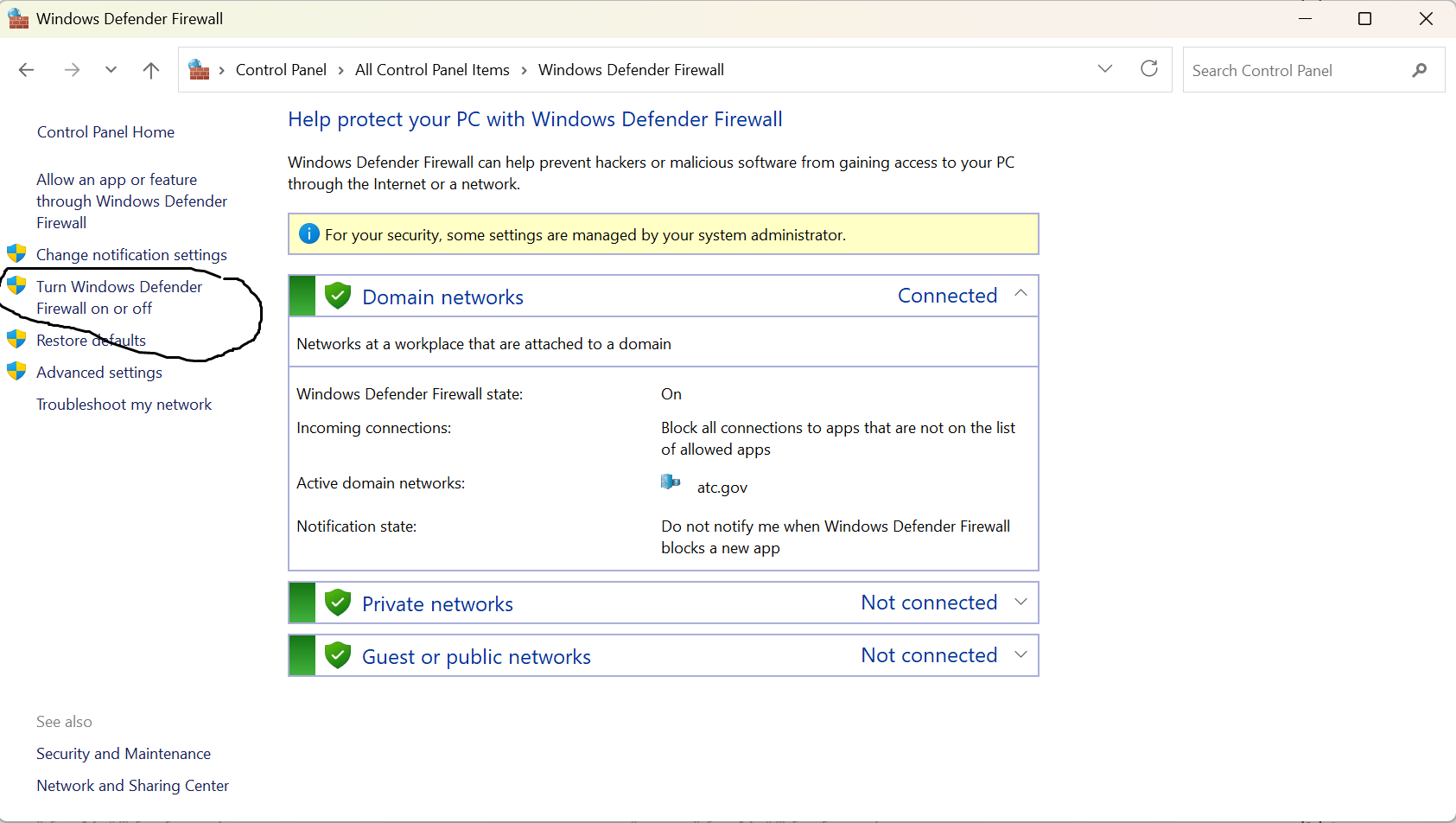Click Not connected status of Guest networks
This screenshot has height=823, width=1456.
929,655
